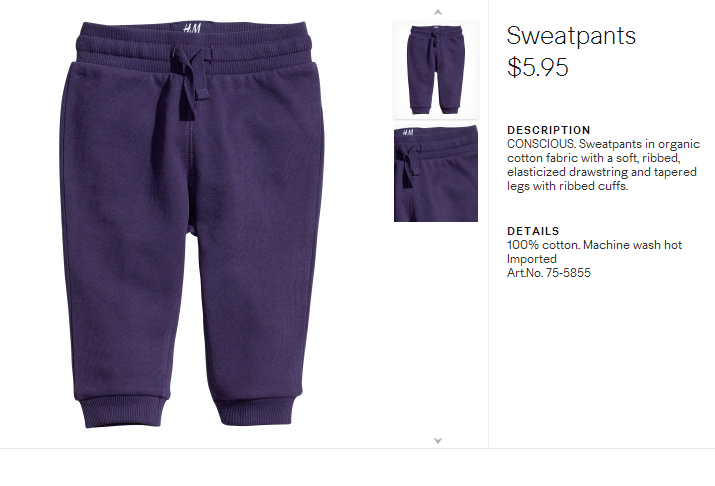The image size is (715, 486).
Task: Click the tapered legs description line
Action: tap(567, 186)
